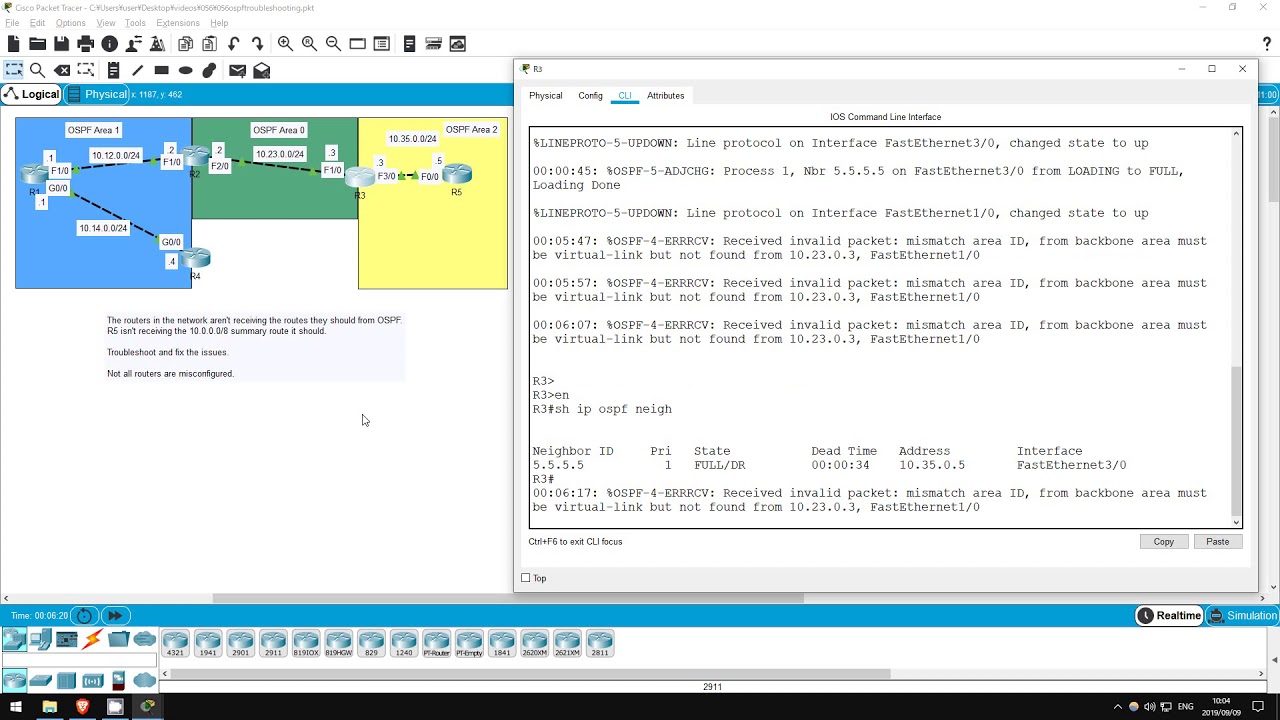Zoom in on the workspace
Image resolution: width=1280 pixels, height=720 pixels.
[x=285, y=44]
